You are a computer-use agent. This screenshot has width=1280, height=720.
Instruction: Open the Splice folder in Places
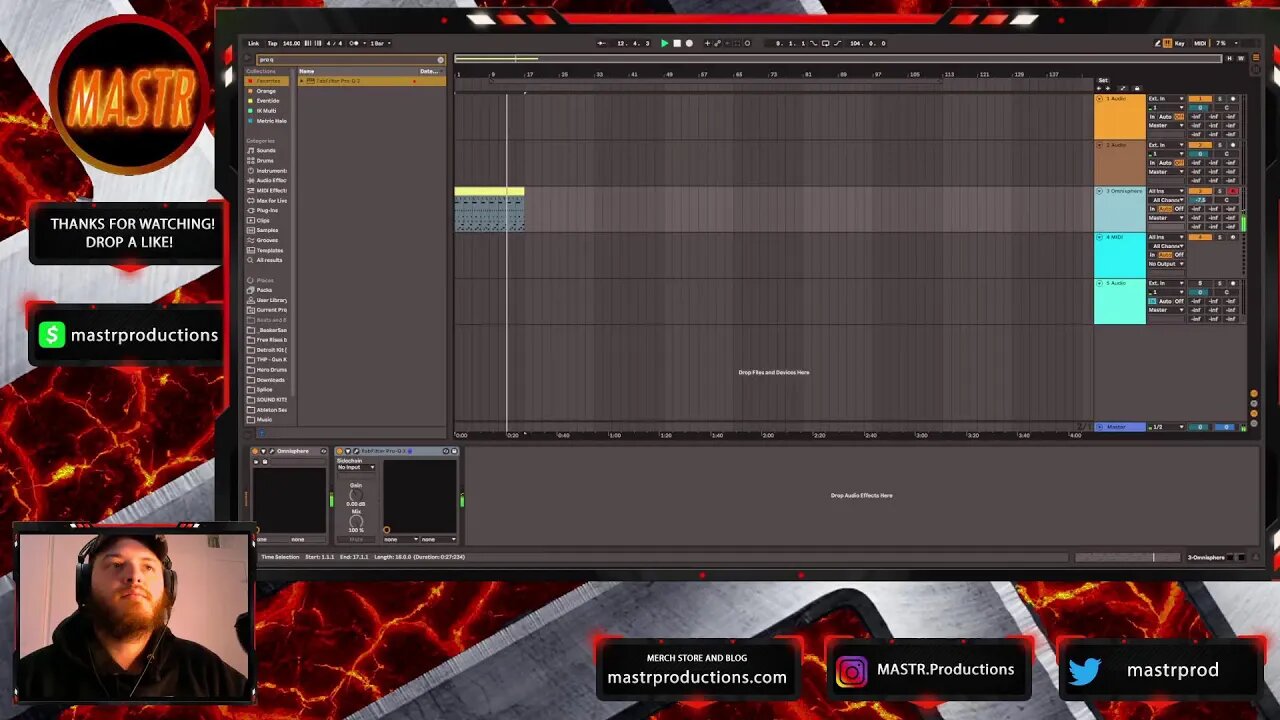(x=265, y=389)
